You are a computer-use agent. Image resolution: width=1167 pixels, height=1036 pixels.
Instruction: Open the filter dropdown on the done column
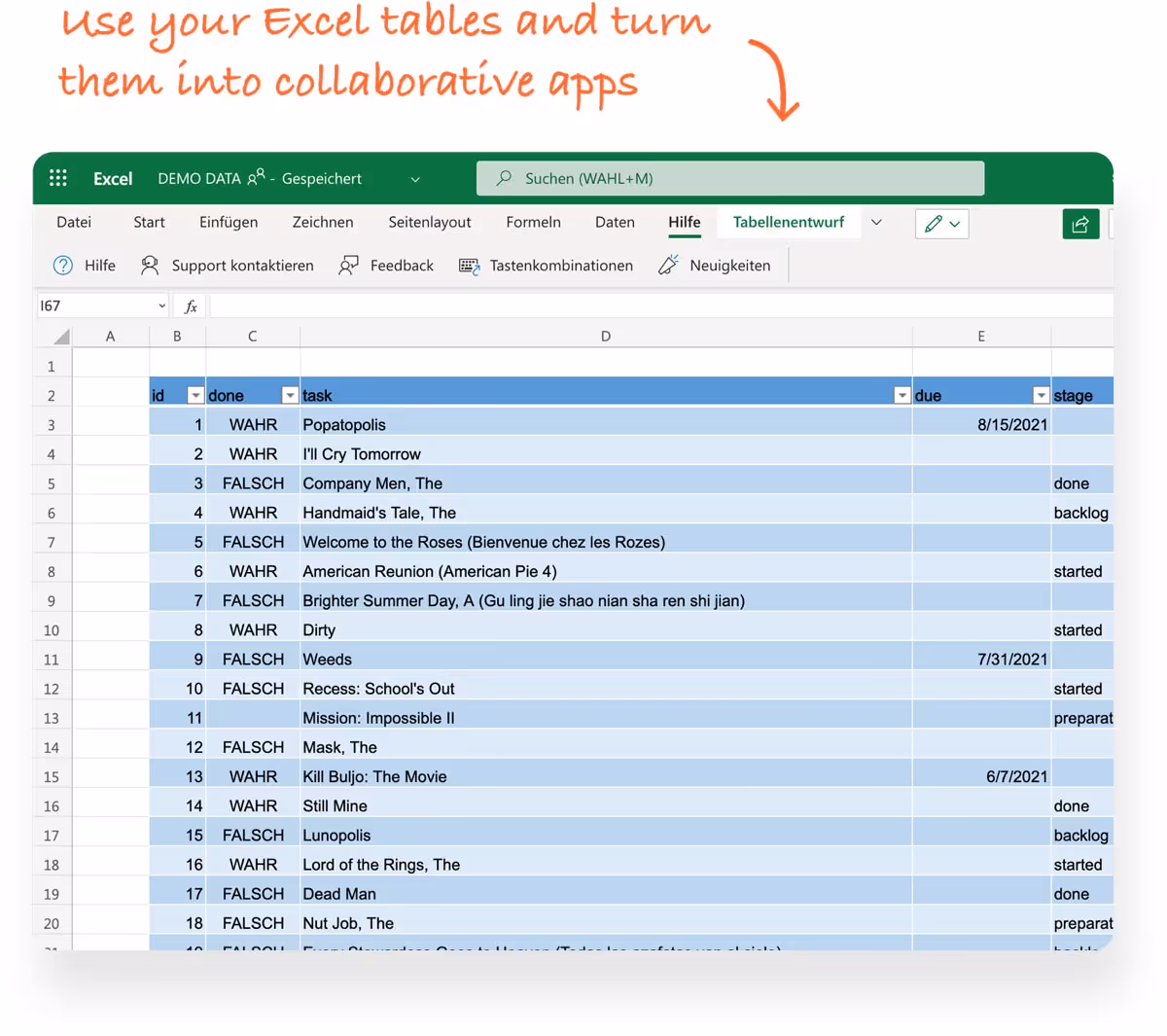pos(289,395)
